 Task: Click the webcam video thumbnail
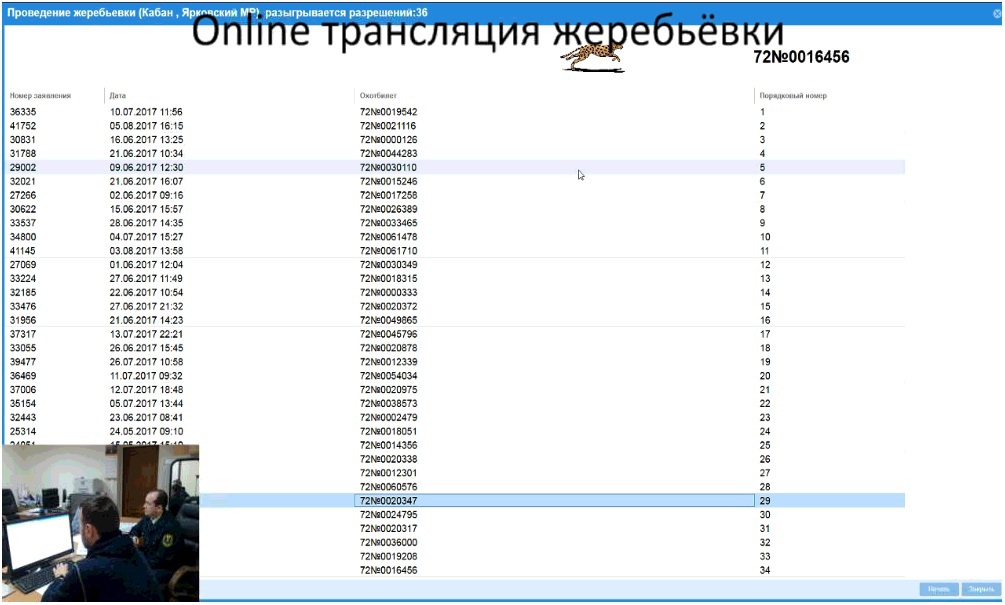pos(100,523)
